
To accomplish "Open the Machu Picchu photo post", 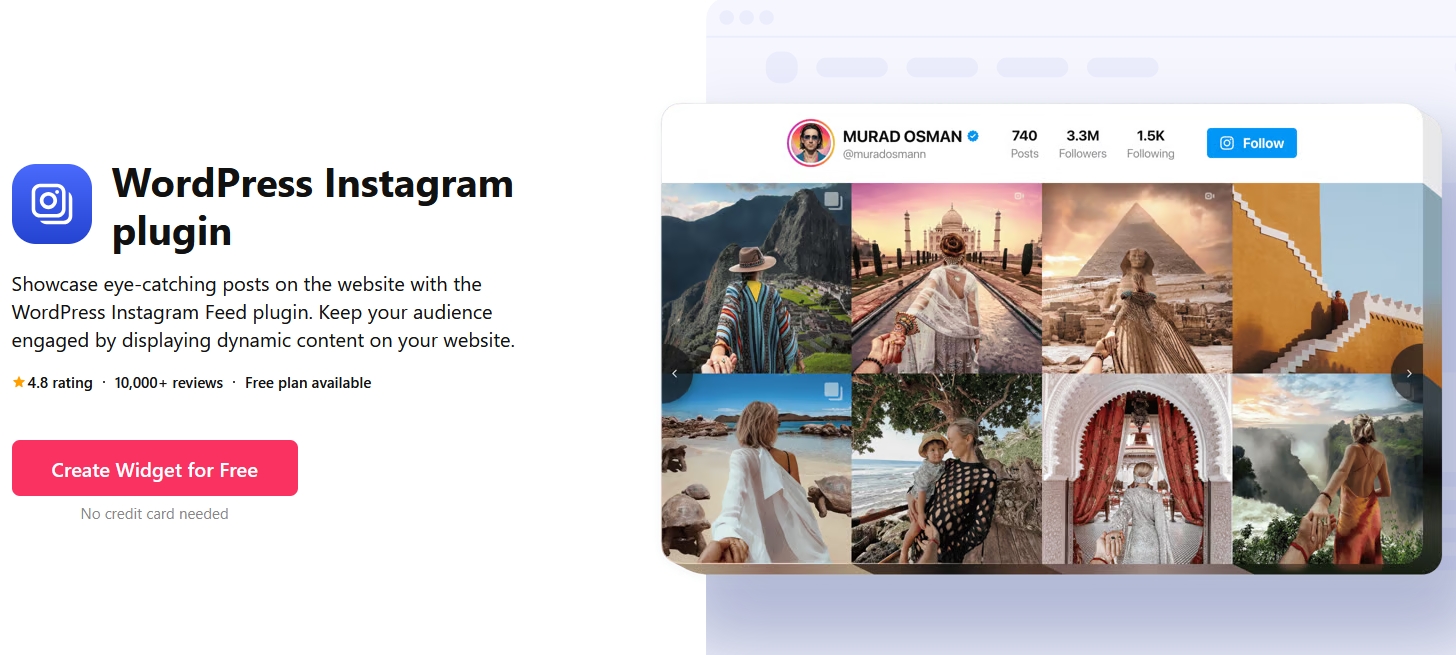I will pyautogui.click(x=756, y=278).
